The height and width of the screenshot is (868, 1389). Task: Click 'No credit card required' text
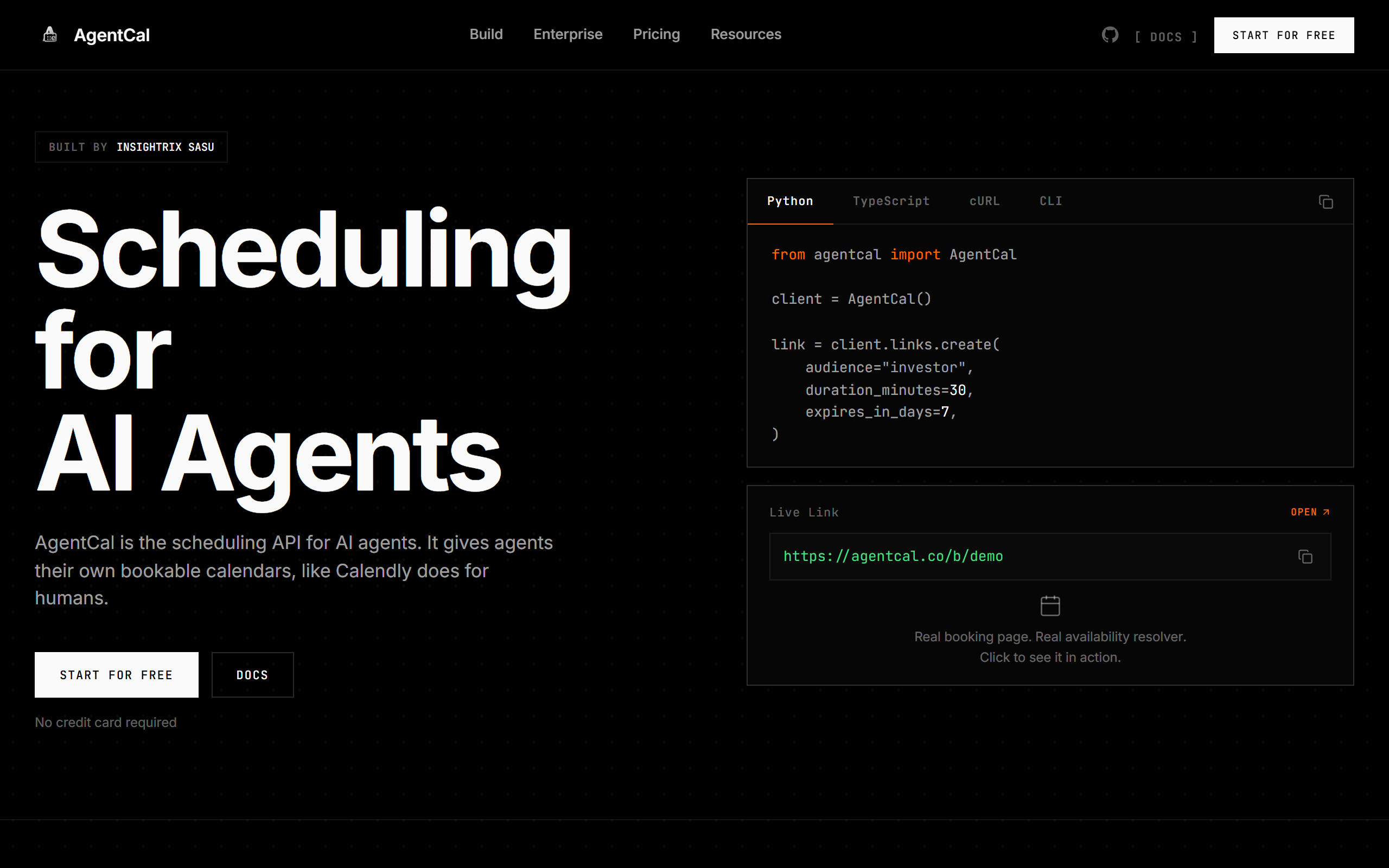coord(106,722)
